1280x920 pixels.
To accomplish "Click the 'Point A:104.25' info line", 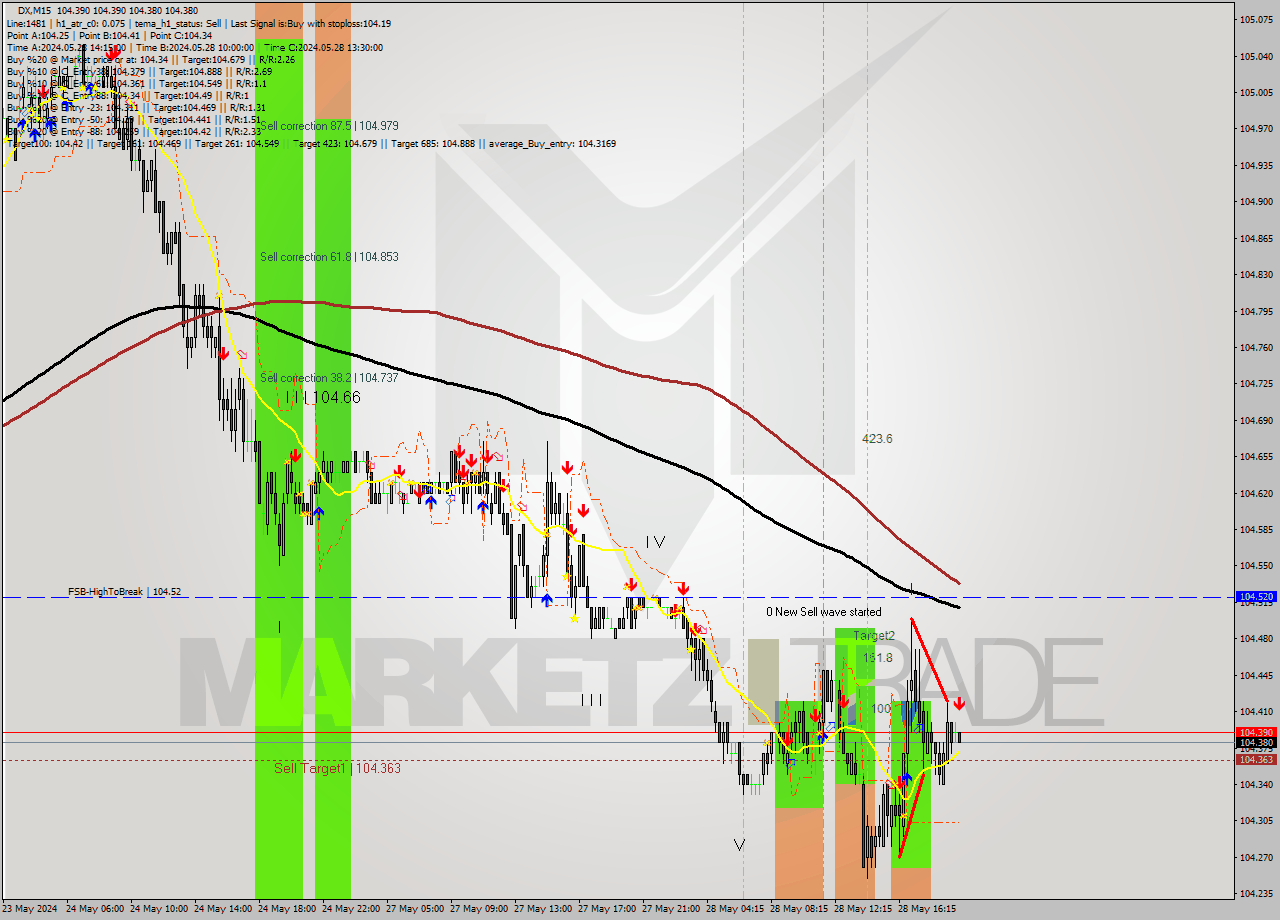I will click(x=37, y=35).
